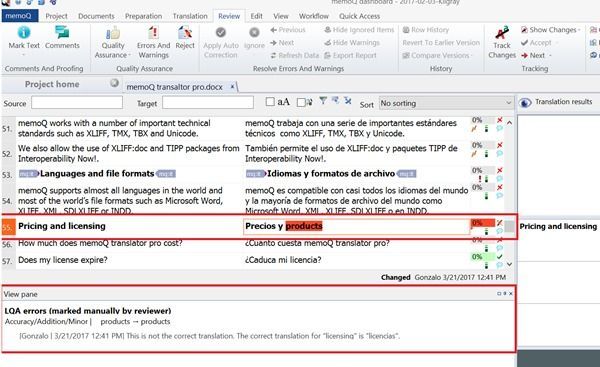Close the memoQ transaltor pro.docx tab

232,87
